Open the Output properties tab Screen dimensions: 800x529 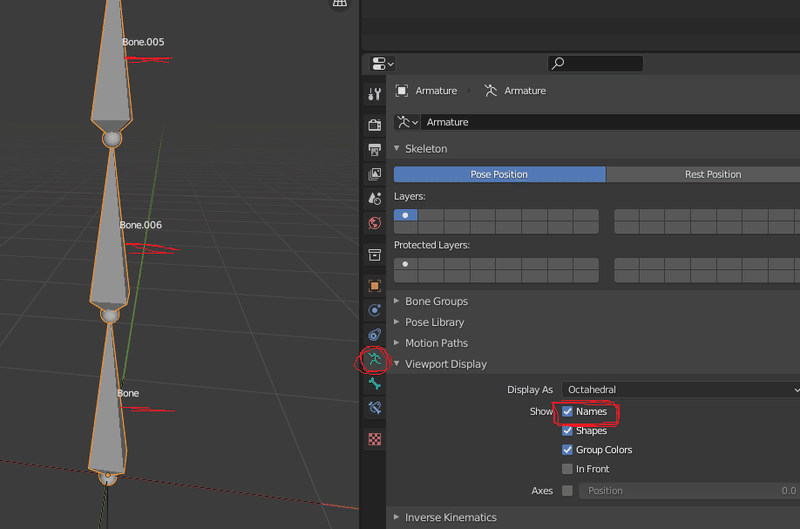tap(374, 149)
